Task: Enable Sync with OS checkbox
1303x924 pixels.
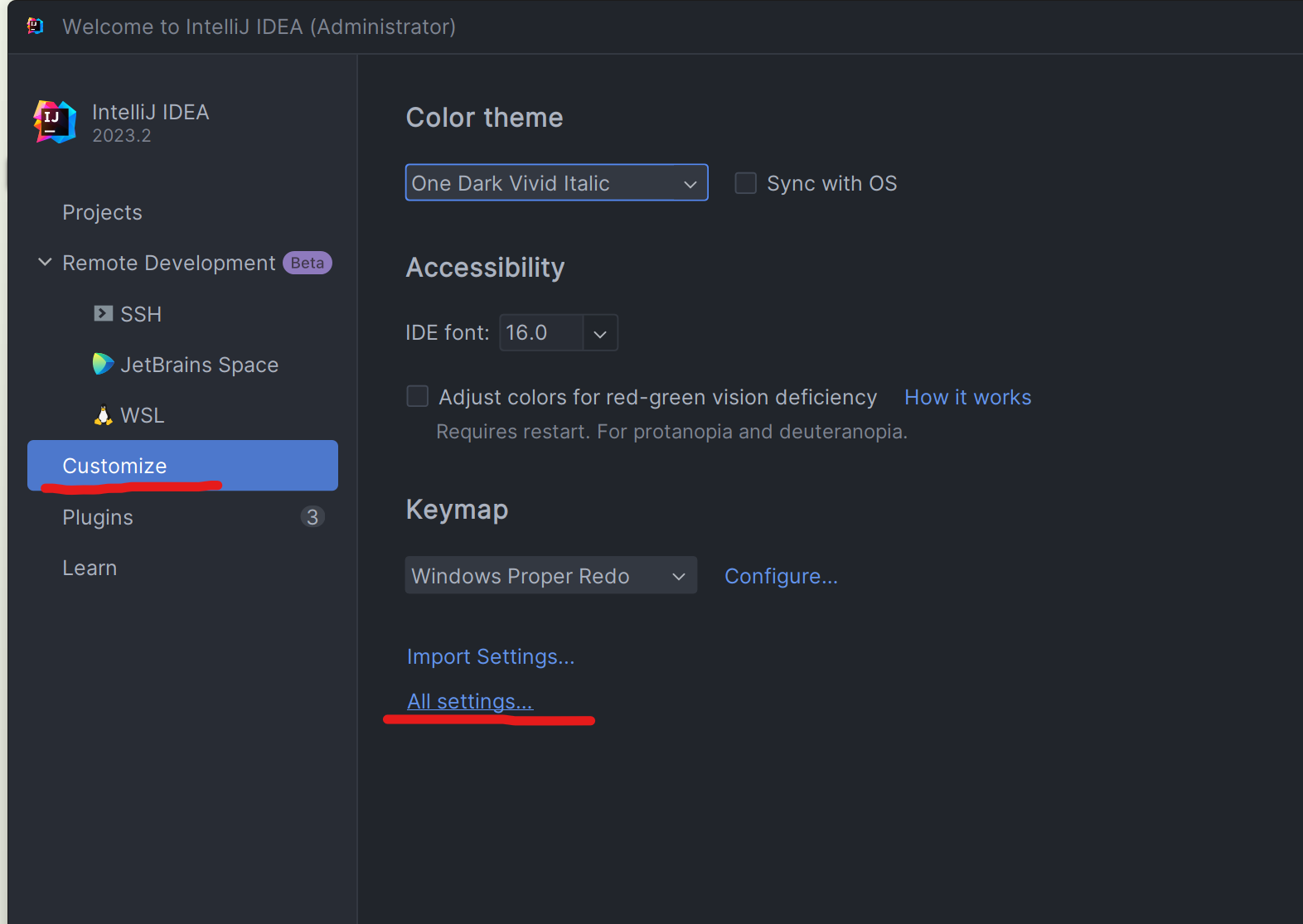Action: point(746,183)
